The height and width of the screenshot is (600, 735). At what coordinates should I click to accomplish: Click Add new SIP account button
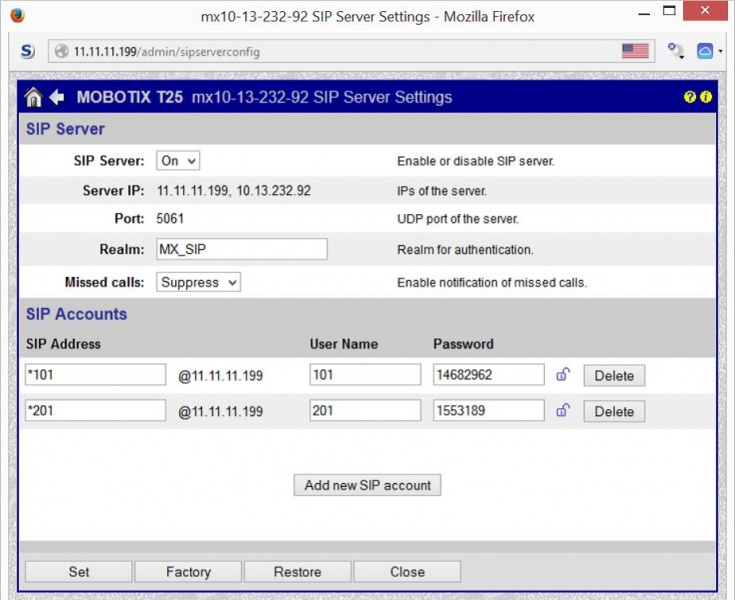(x=368, y=485)
